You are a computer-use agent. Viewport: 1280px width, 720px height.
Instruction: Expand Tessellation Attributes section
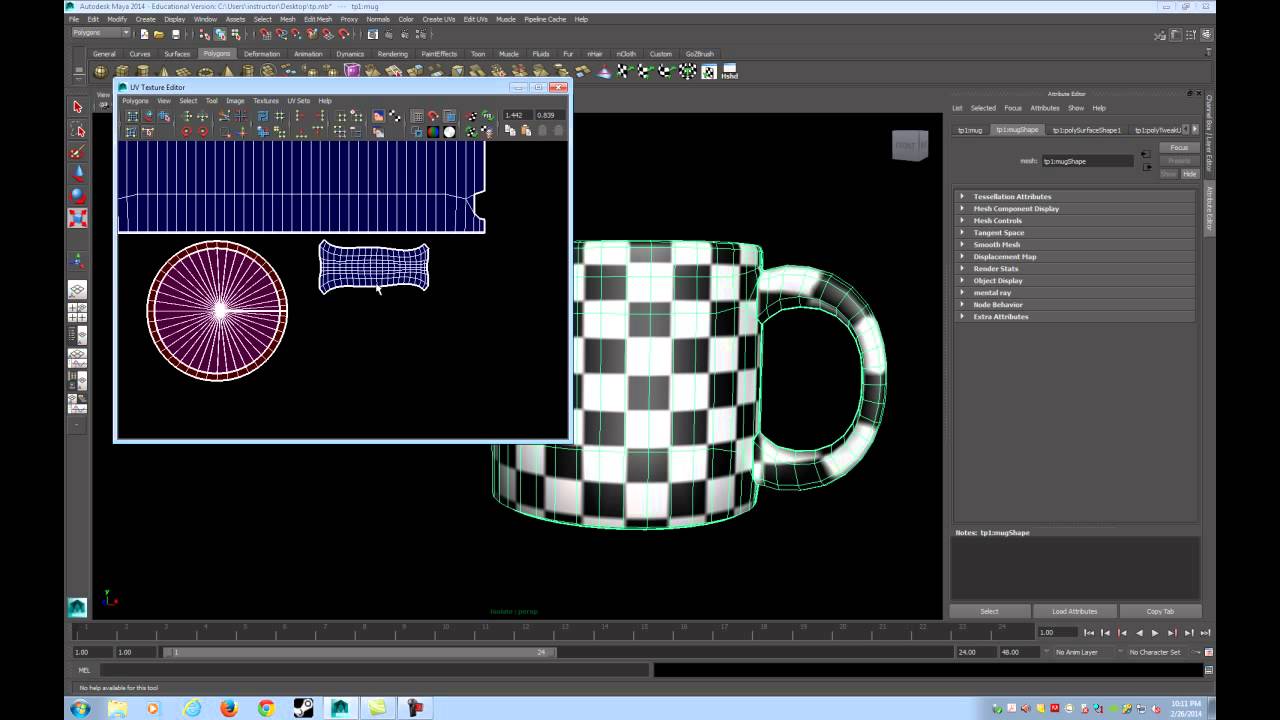(x=1075, y=196)
